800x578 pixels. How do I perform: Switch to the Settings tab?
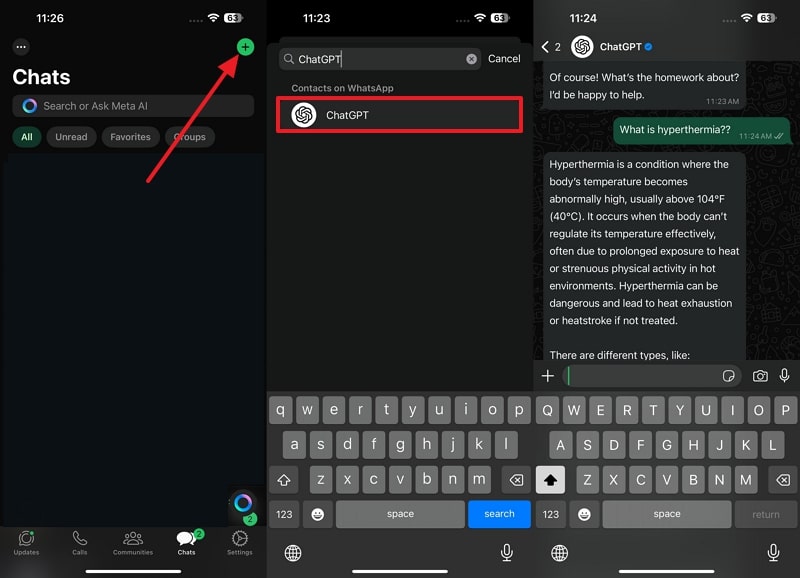click(x=239, y=545)
